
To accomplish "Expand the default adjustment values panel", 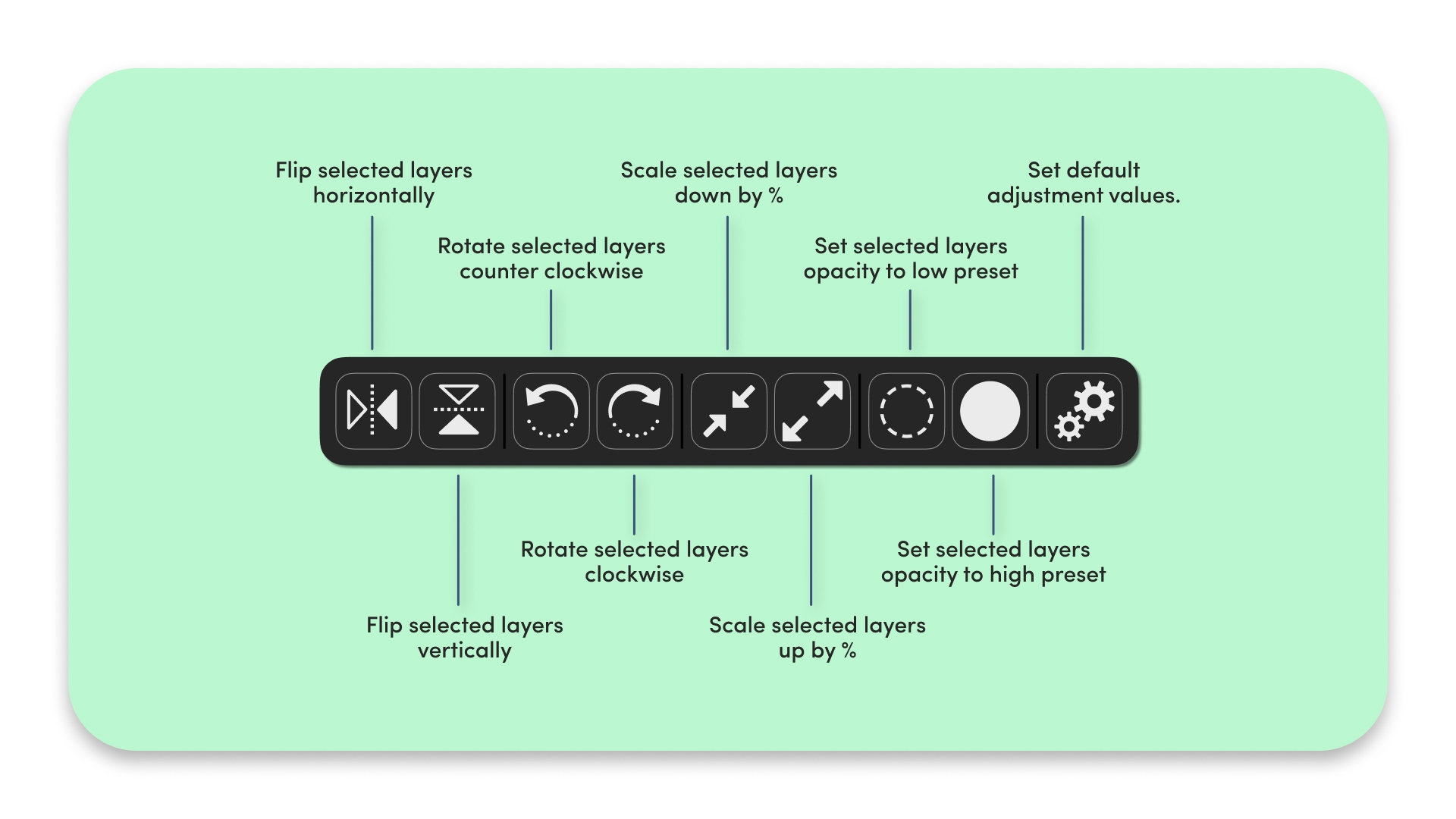I will pyautogui.click(x=1086, y=409).
